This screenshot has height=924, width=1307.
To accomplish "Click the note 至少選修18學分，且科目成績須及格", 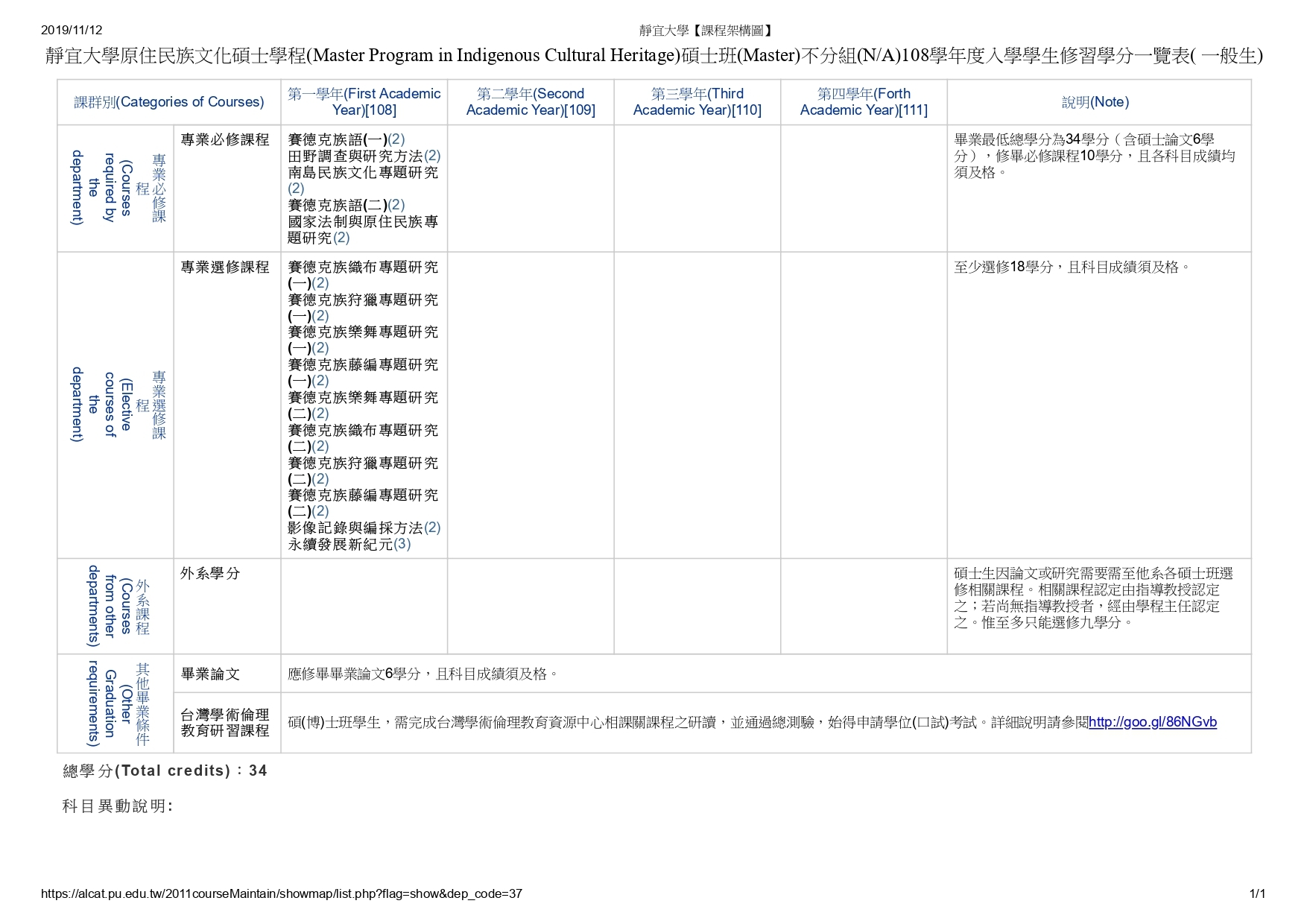I will [1072, 267].
